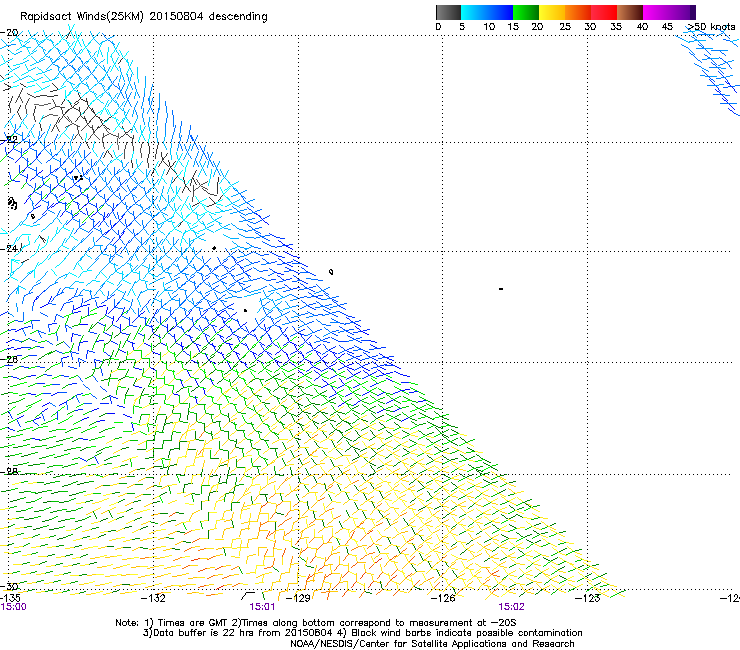Click the NOAA/NESDIS credit line
740x650 pixels.
point(432,644)
